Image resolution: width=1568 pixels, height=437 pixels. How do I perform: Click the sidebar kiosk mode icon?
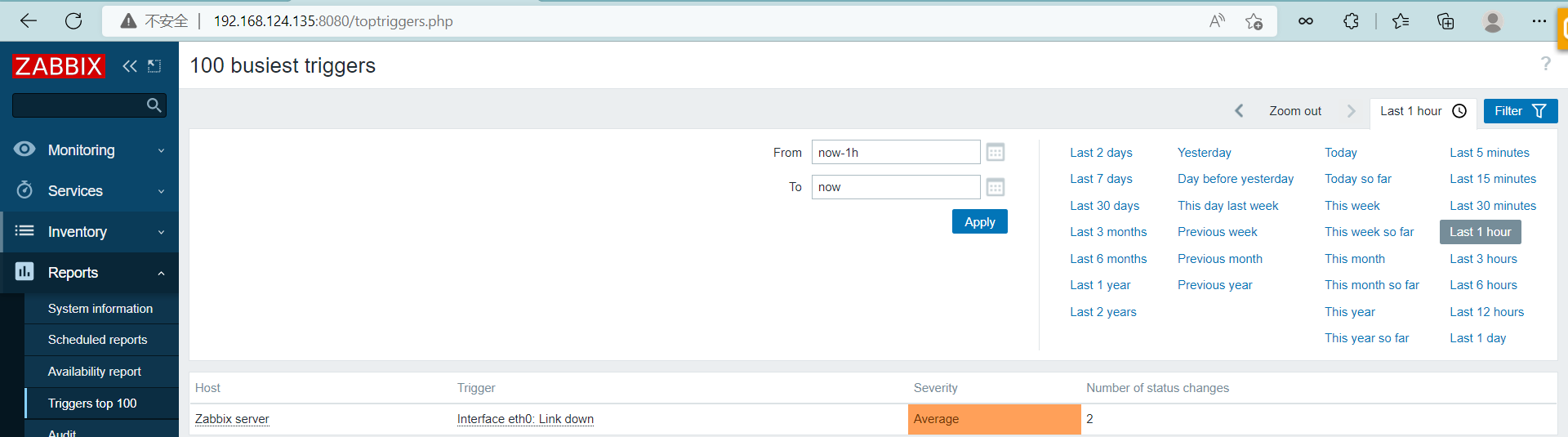pyautogui.click(x=154, y=66)
